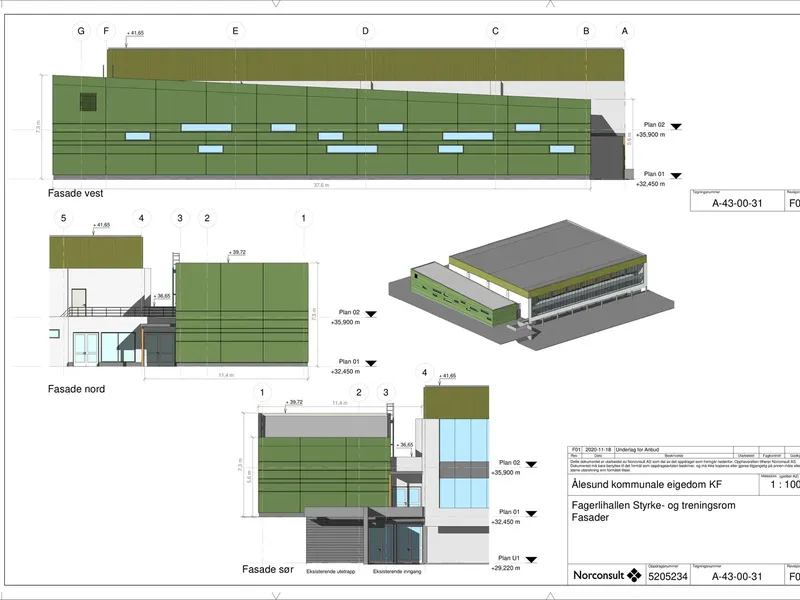Click Plan 01 level triangle beside Fasade nord
Screen dimensions: 800x600
[371, 363]
